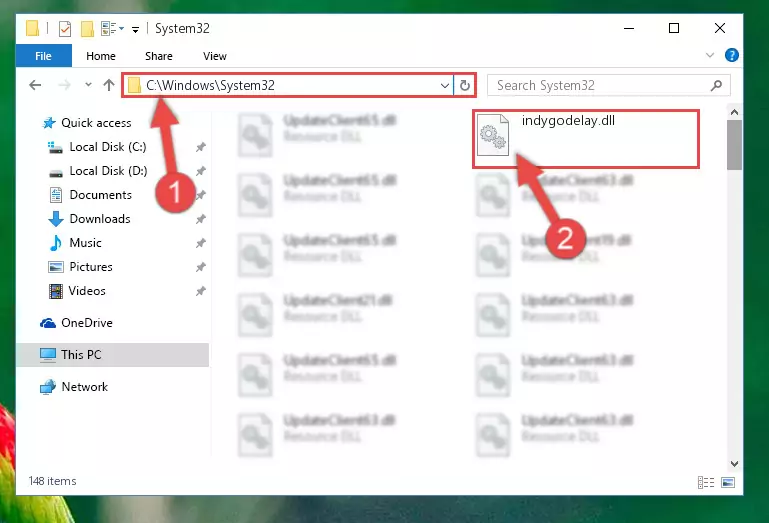
Task: Select Quick access in navigation pane
Action: coord(96,123)
